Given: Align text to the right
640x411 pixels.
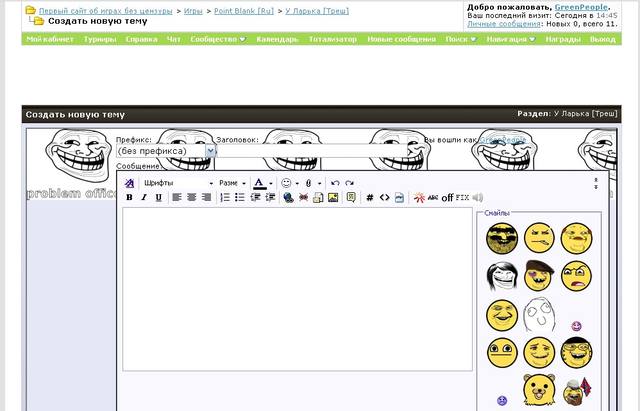Looking at the screenshot, I should point(207,198).
